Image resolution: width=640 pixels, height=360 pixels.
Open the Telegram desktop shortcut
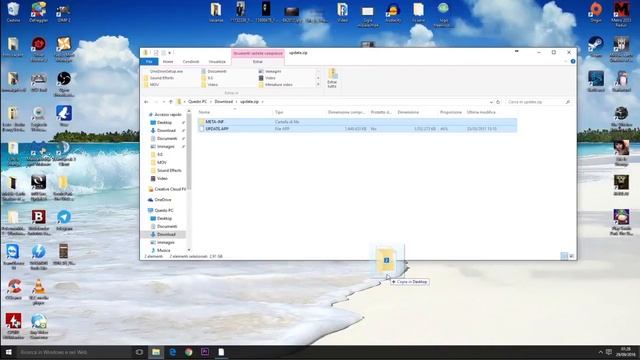[64, 220]
